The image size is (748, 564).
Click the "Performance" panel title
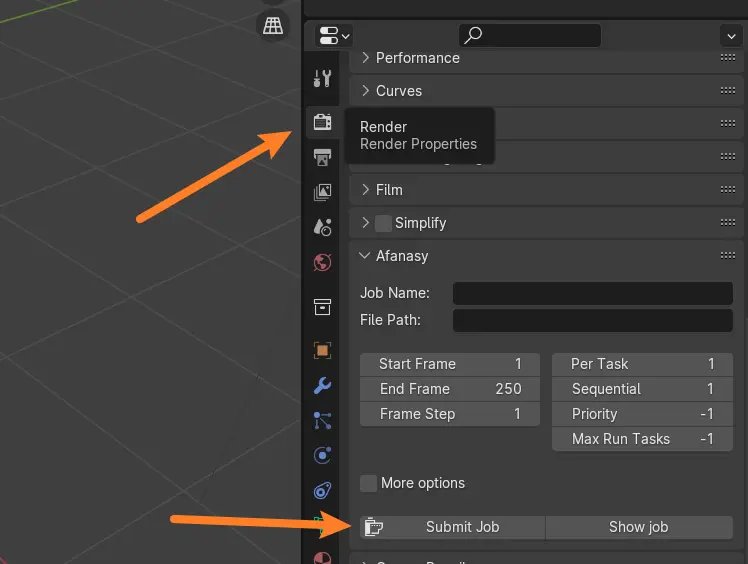click(417, 58)
